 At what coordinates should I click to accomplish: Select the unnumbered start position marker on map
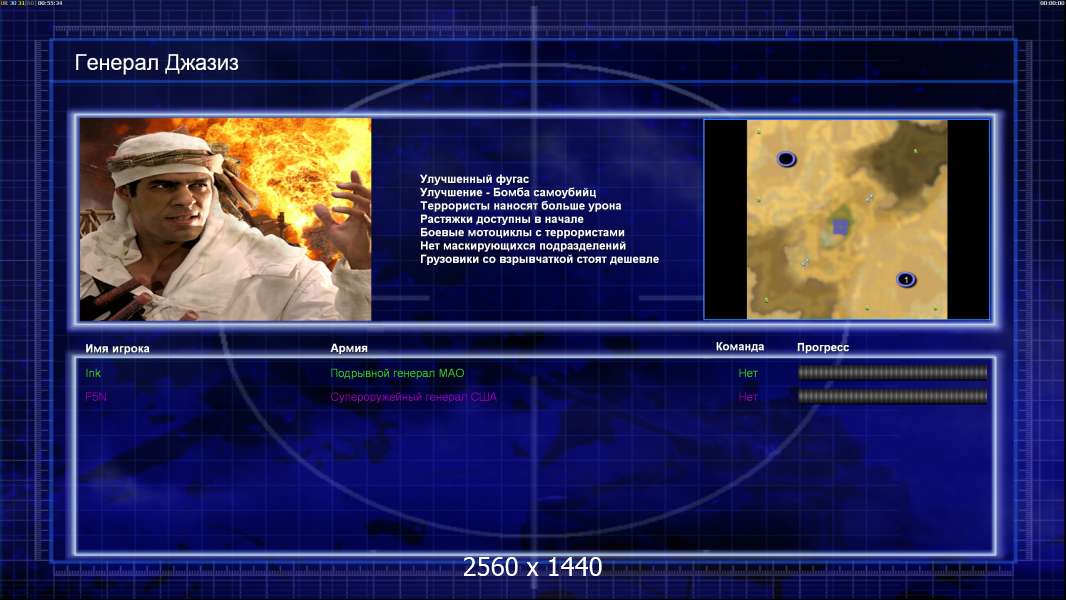point(786,159)
